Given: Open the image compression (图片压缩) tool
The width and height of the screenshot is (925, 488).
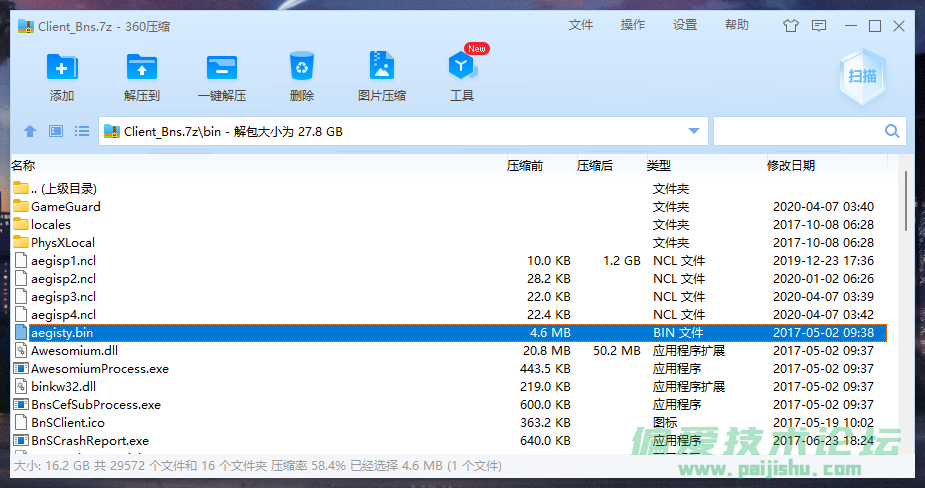Looking at the screenshot, I should pyautogui.click(x=382, y=65).
